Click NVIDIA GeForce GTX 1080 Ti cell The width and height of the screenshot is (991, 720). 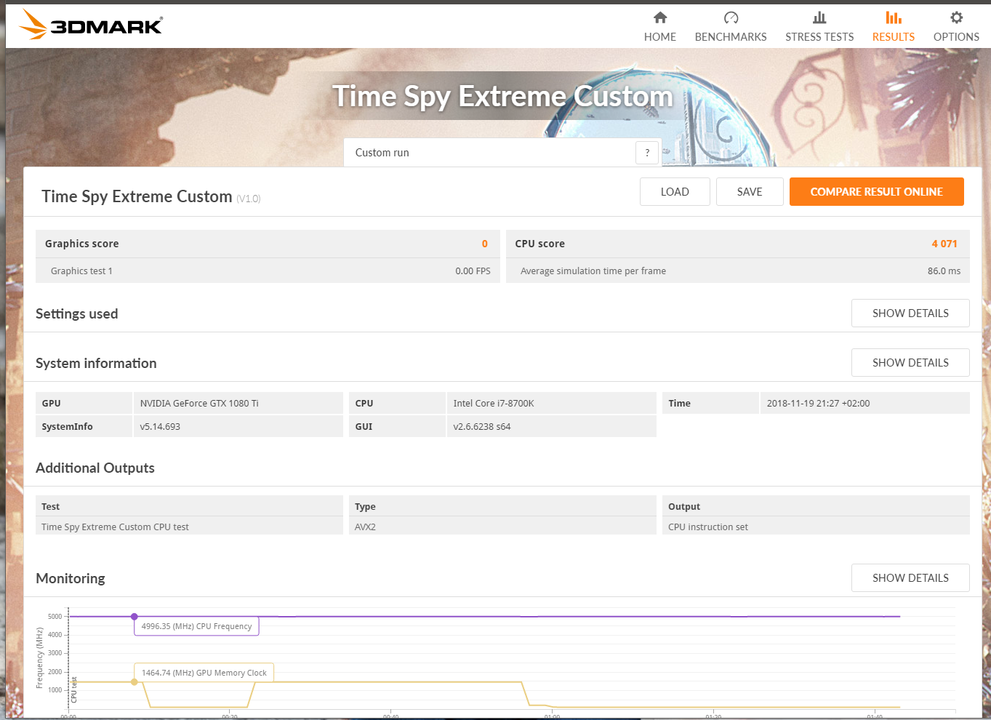[238, 403]
